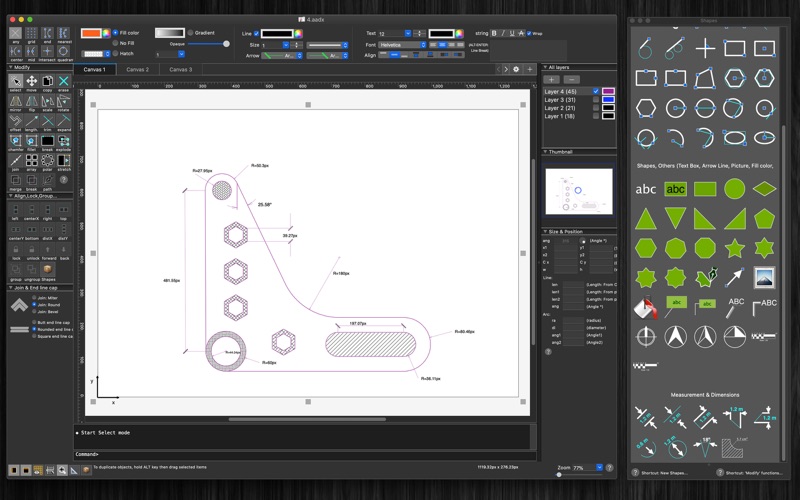The width and height of the screenshot is (800, 500).
Task: Select the paint bucket fill color shape
Action: (645, 308)
